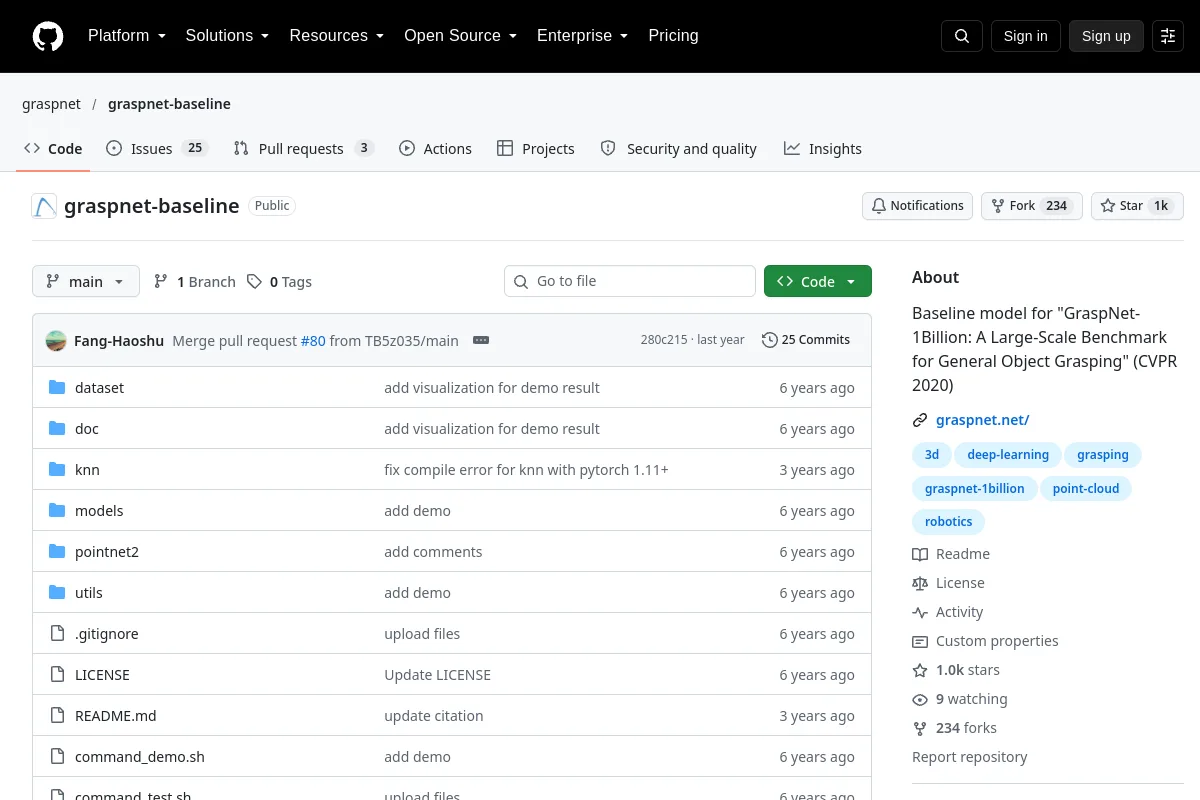This screenshot has width=1200, height=800.
Task: Open the main branch selector dropdown
Action: [86, 281]
